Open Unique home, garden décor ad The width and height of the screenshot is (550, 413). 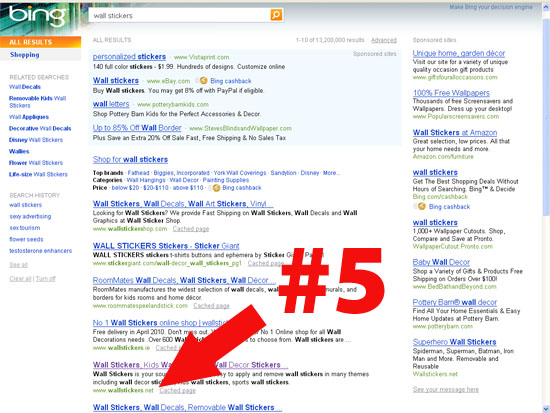click(x=459, y=53)
